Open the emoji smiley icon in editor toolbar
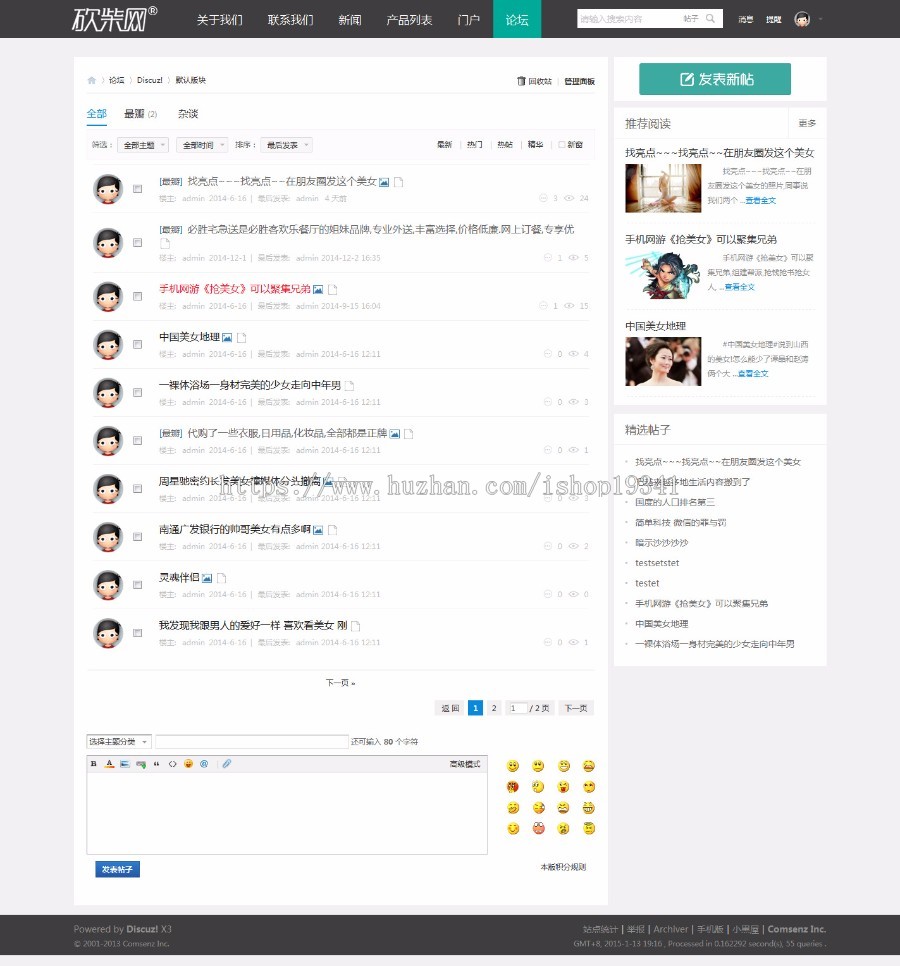 [x=189, y=764]
